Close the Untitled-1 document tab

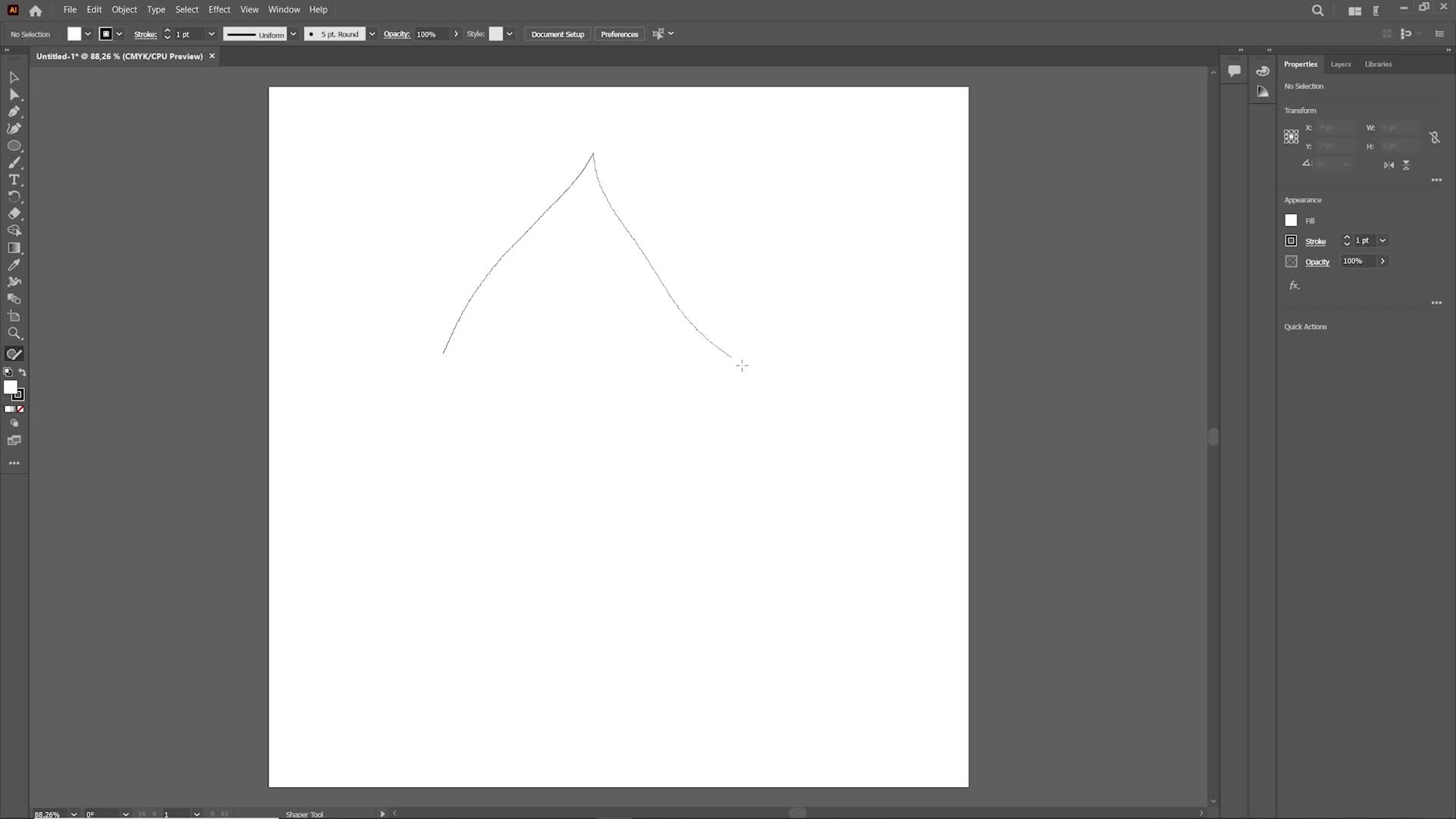coord(212,56)
